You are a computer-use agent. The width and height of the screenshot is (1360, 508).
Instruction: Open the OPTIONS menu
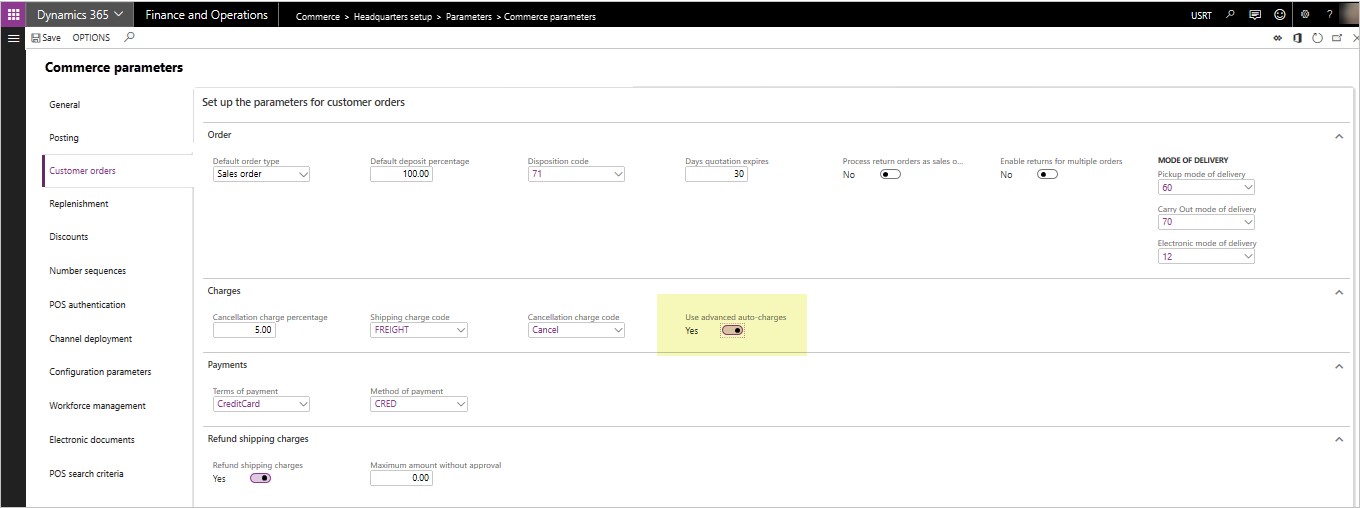click(x=91, y=38)
